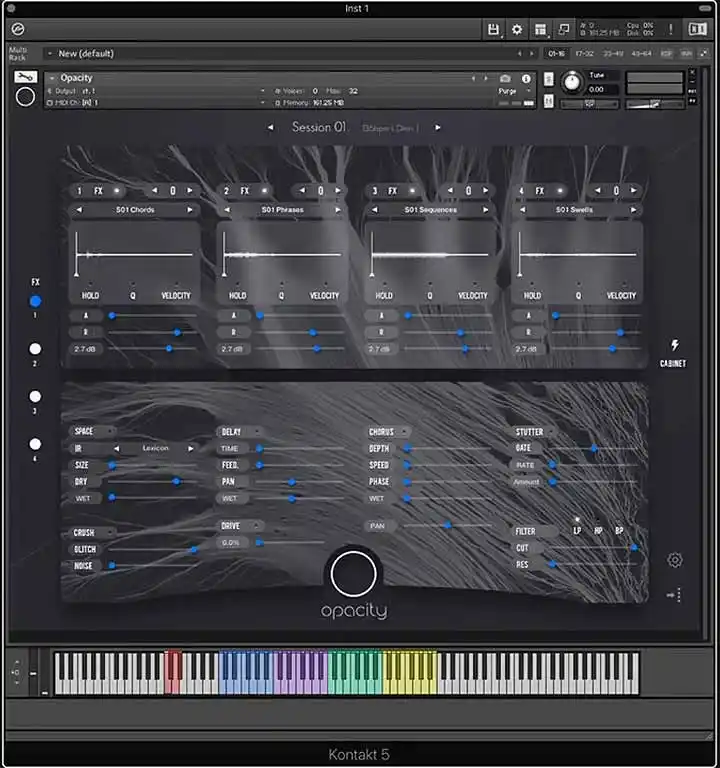
Task: Click the exclamation panic button
Action: [671, 29]
